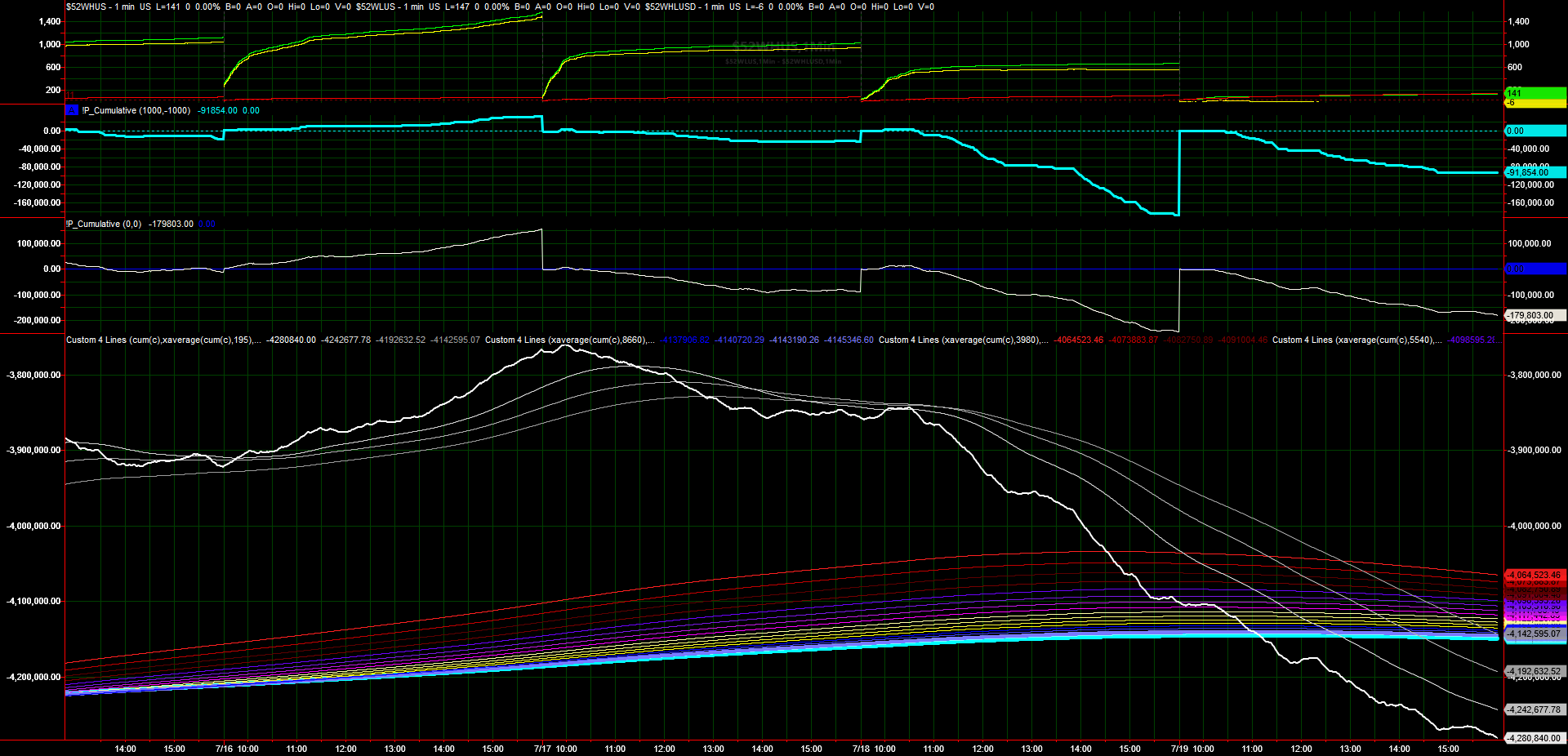The height and width of the screenshot is (756, 1568).
Task: Click the 1,400 label on left axis
Action: (50, 21)
